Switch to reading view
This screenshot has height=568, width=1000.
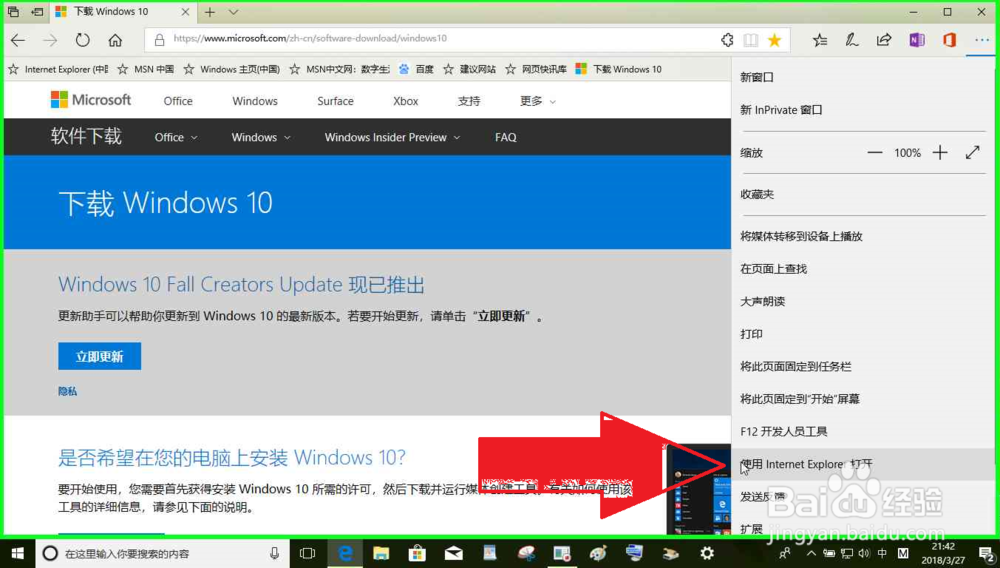[751, 40]
